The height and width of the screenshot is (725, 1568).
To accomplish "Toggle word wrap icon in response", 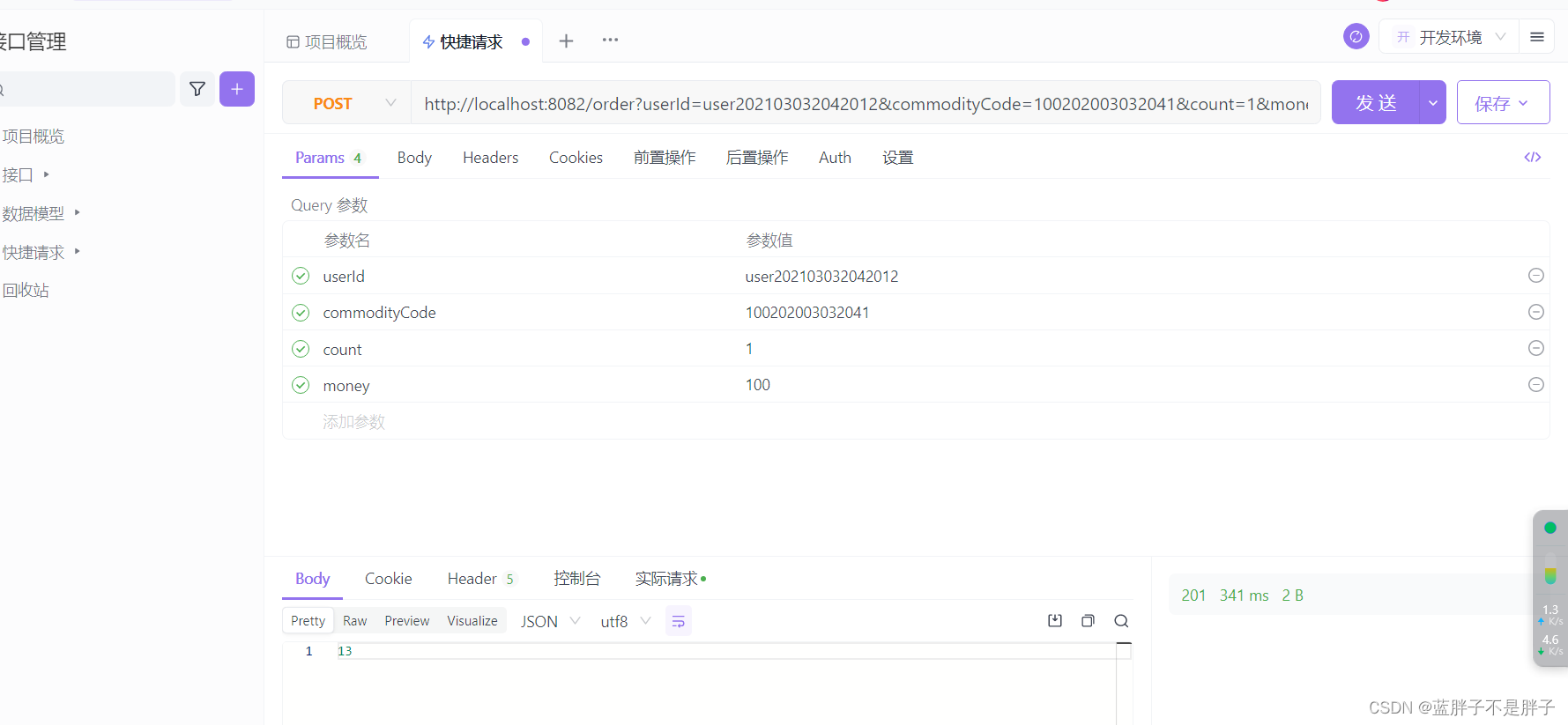I will [x=678, y=621].
